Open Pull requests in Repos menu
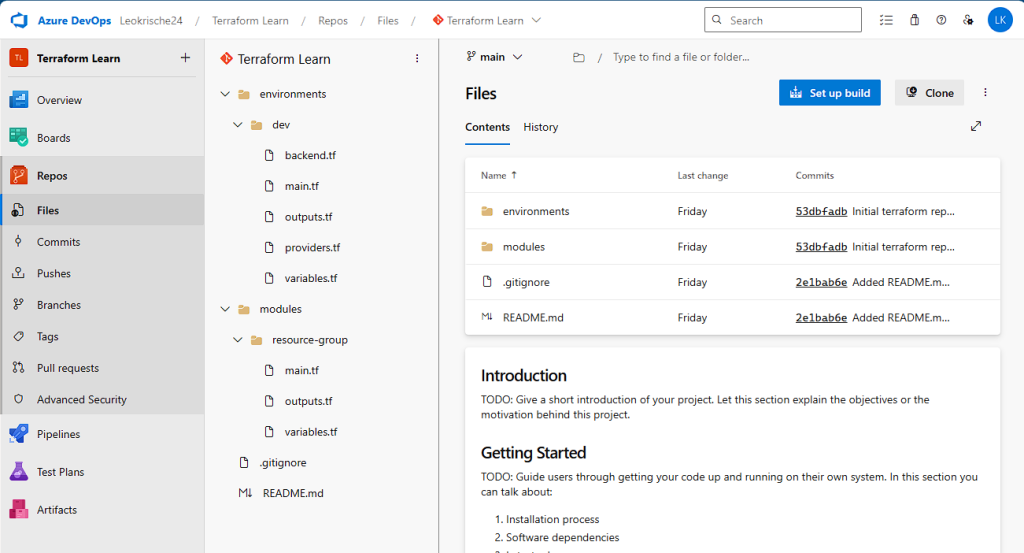 (x=67, y=368)
